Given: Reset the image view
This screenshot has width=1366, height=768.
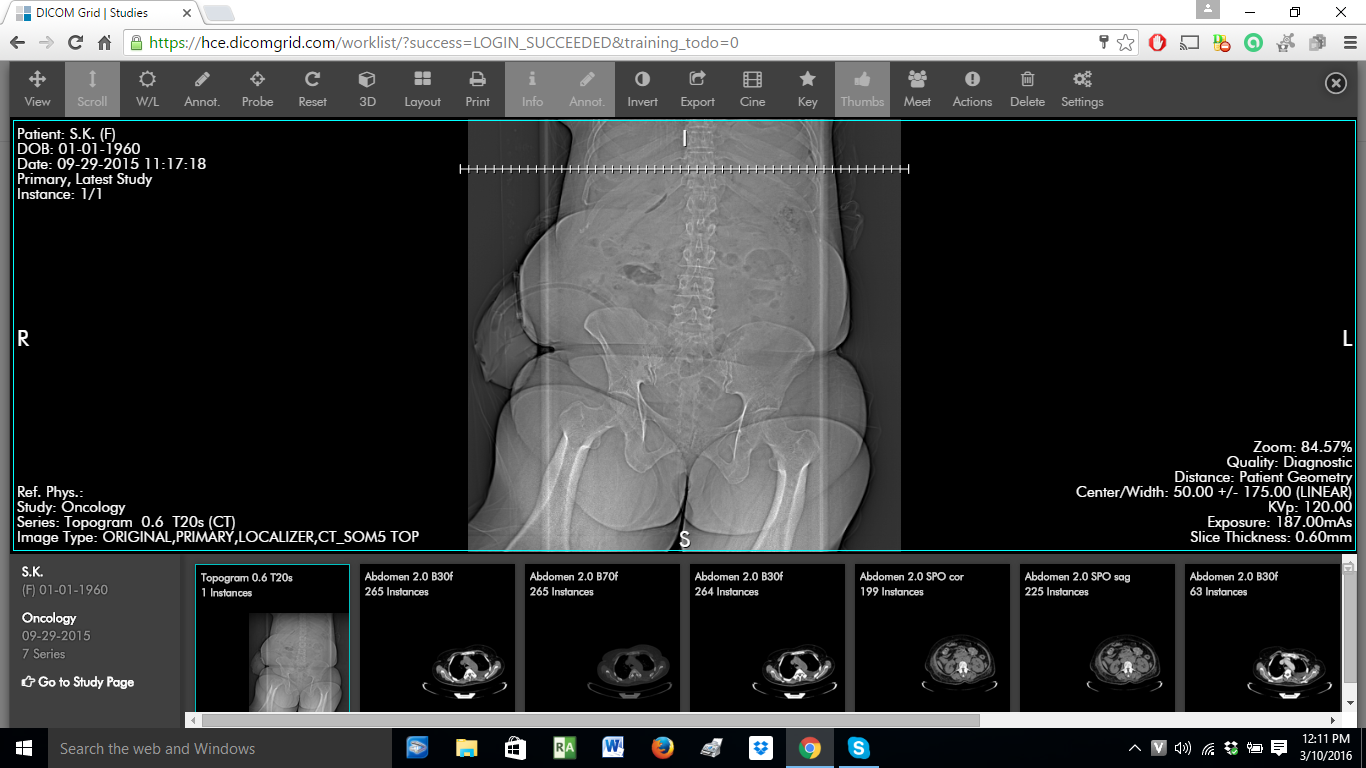Looking at the screenshot, I should (312, 89).
